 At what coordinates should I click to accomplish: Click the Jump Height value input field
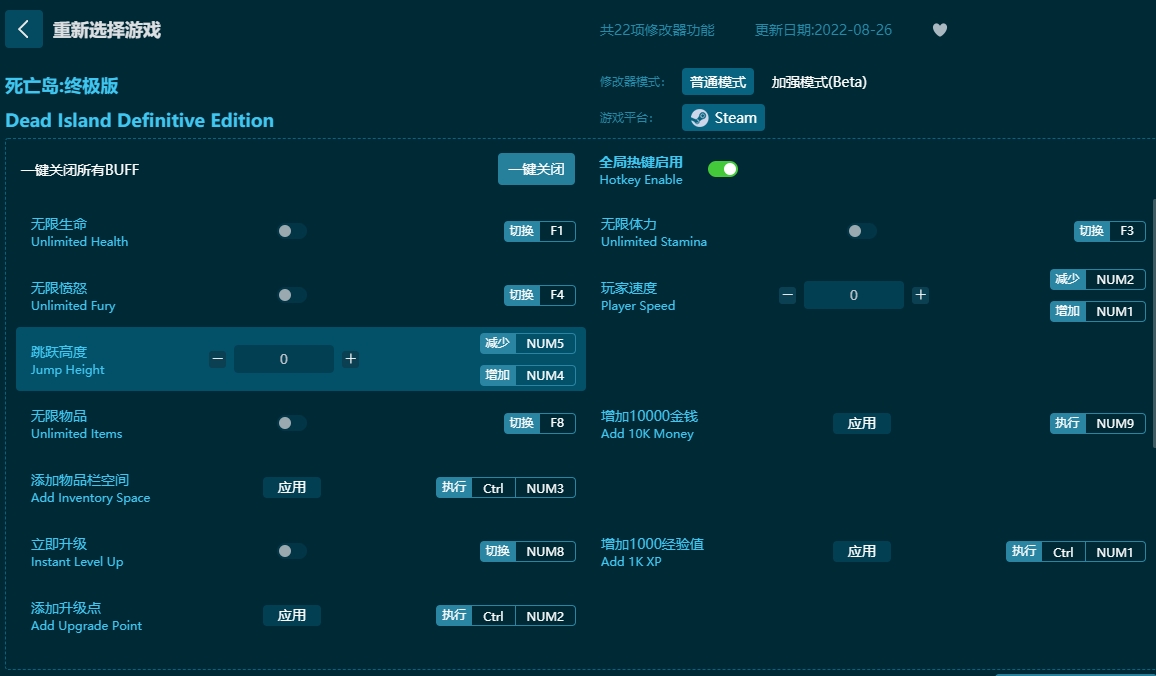284,358
